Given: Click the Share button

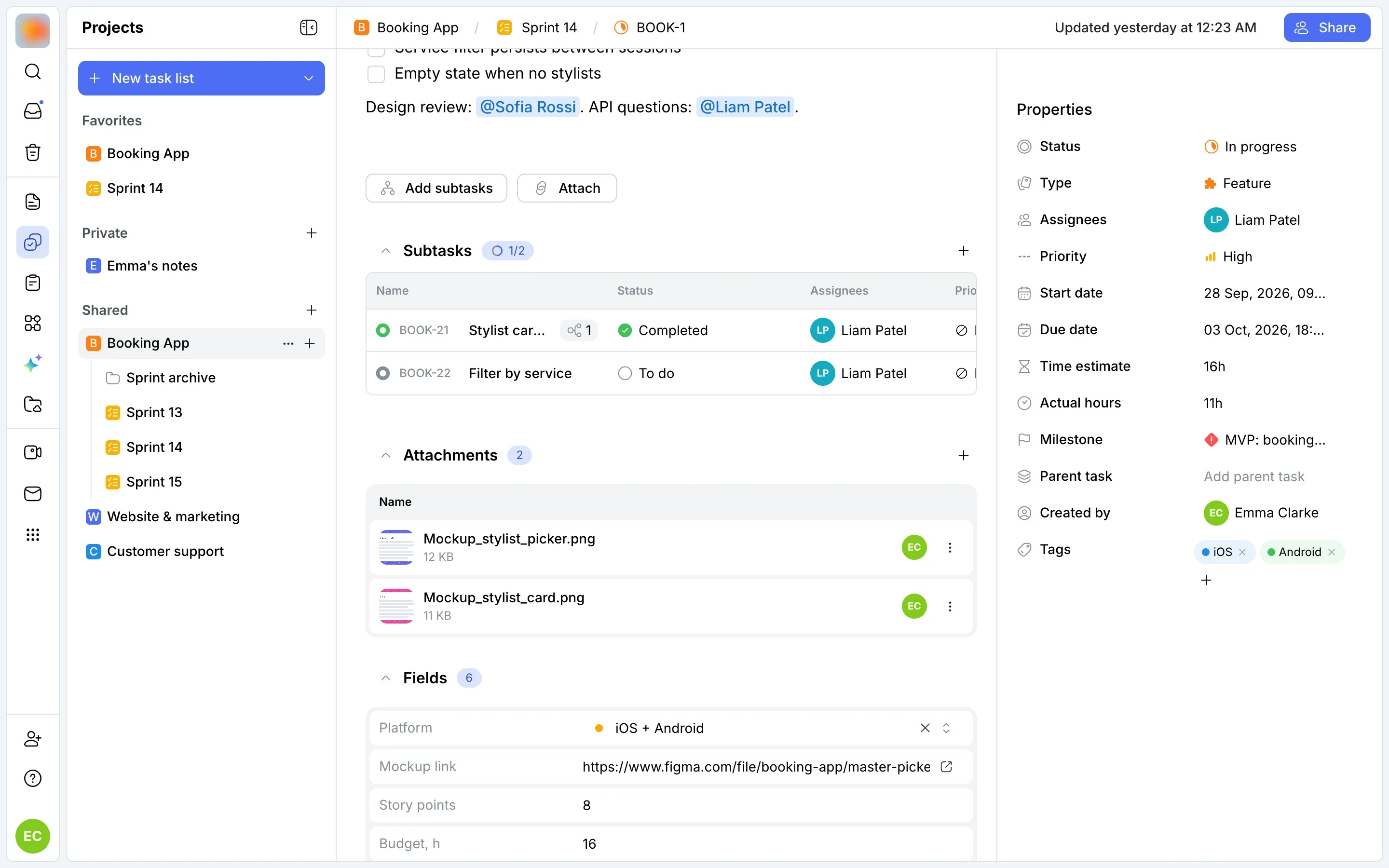Looking at the screenshot, I should [x=1327, y=27].
